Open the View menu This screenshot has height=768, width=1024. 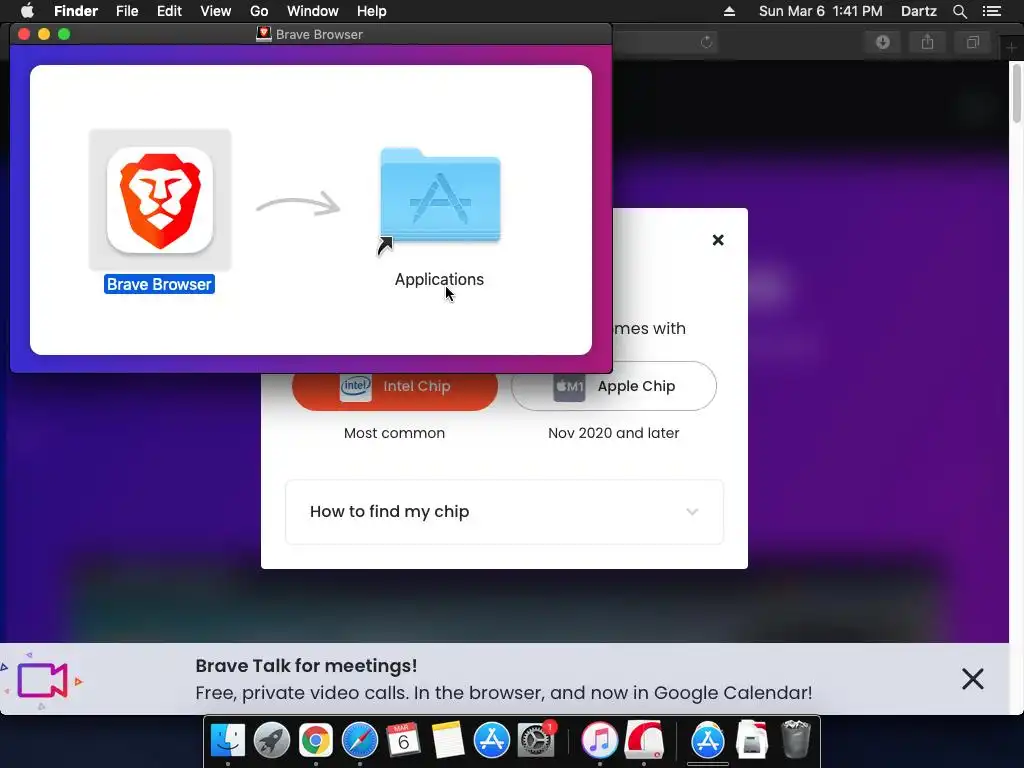point(216,11)
